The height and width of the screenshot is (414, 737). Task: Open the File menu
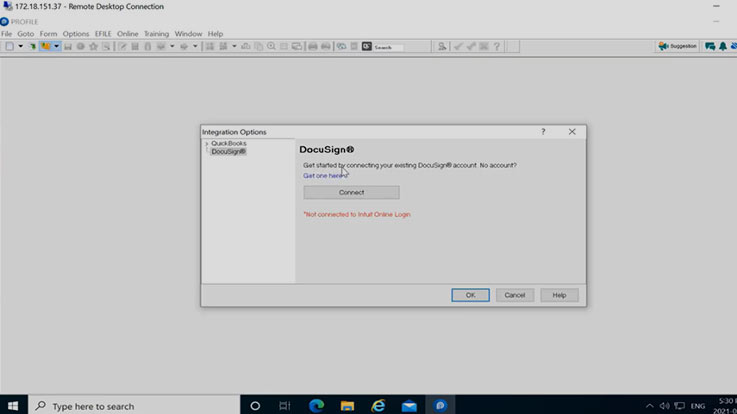[x=7, y=34]
